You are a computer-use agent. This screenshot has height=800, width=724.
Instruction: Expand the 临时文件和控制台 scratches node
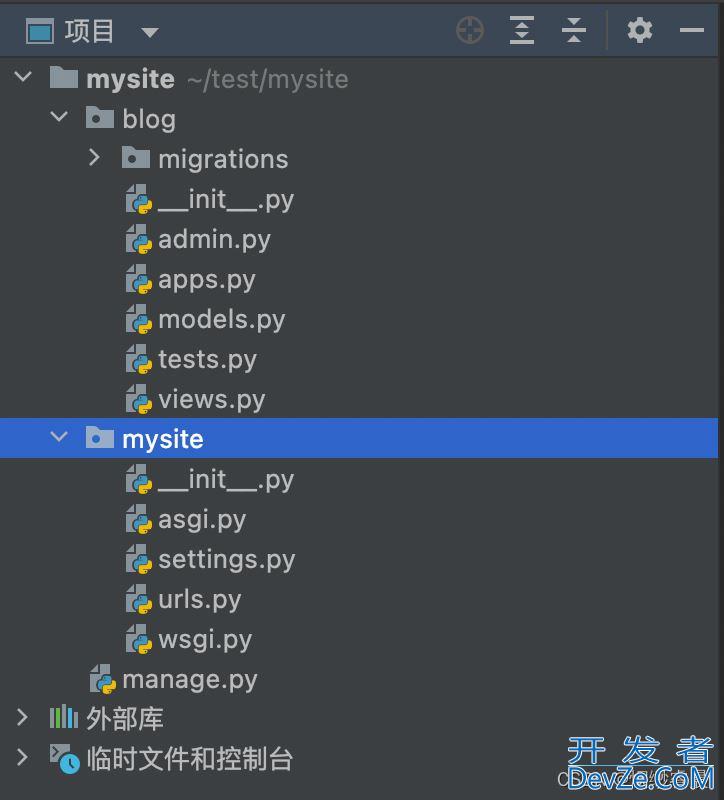[22, 757]
